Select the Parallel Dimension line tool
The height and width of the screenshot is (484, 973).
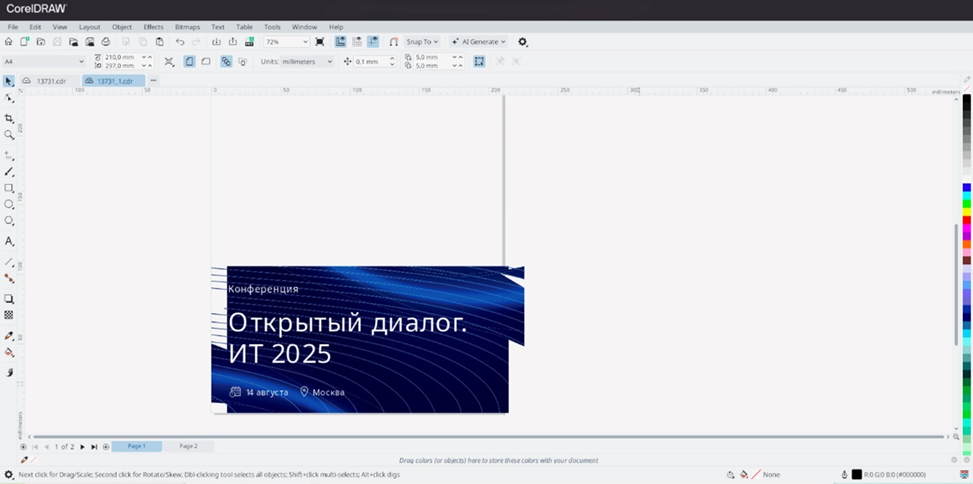[9, 262]
